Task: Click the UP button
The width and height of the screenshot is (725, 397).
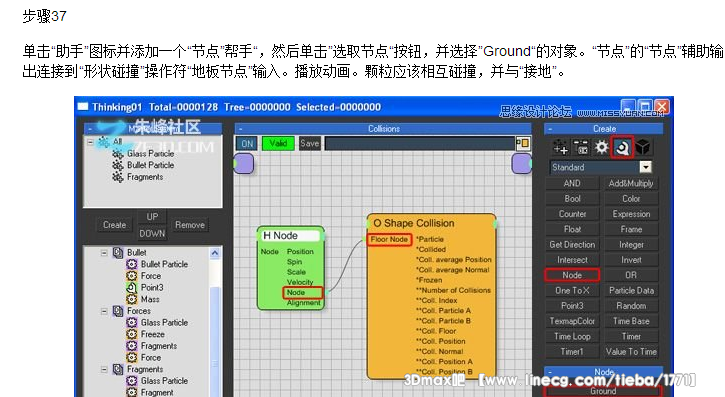Action: pyautogui.click(x=152, y=217)
